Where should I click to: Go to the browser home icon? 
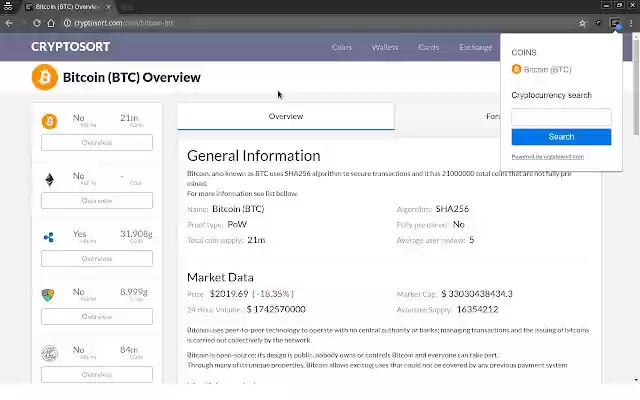51,23
